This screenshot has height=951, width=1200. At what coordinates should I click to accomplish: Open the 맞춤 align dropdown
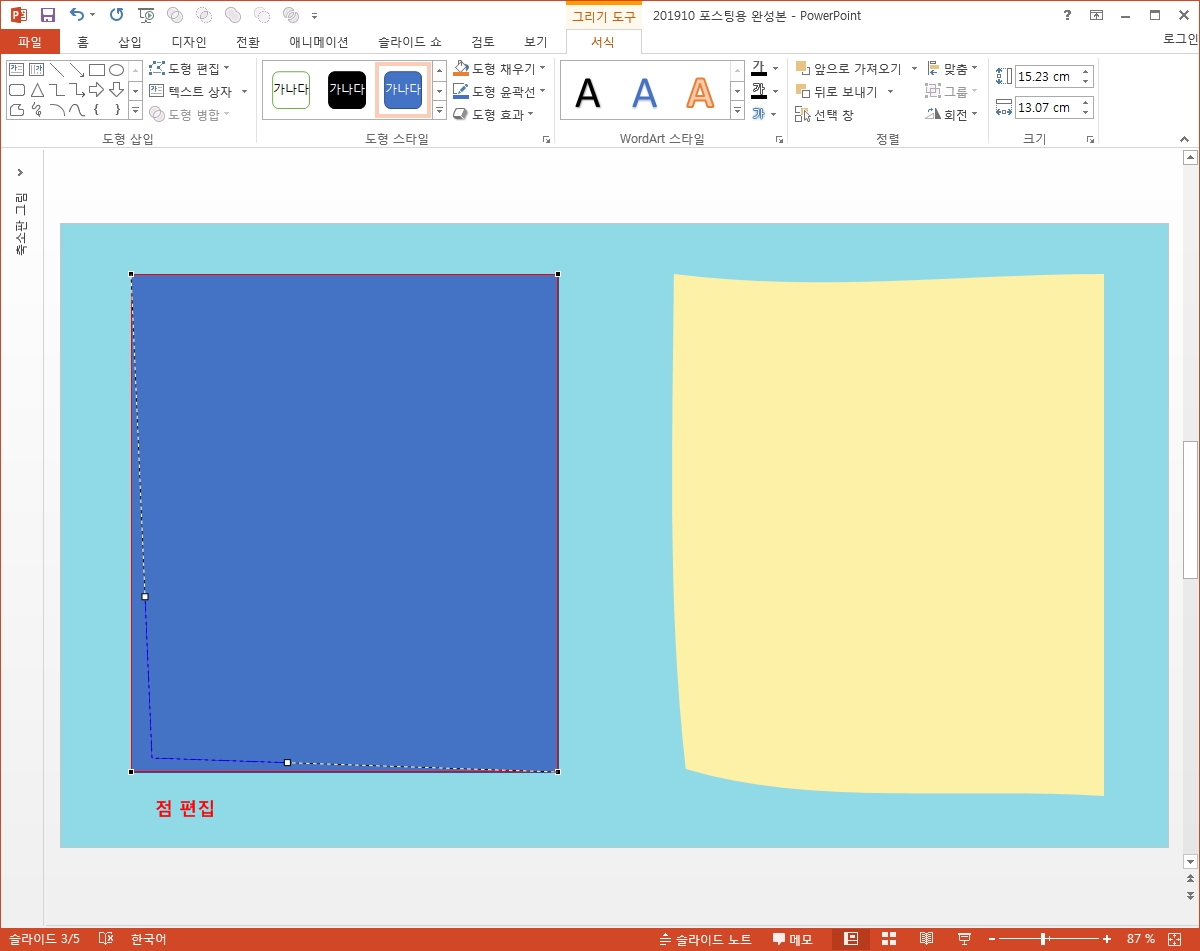[x=953, y=69]
